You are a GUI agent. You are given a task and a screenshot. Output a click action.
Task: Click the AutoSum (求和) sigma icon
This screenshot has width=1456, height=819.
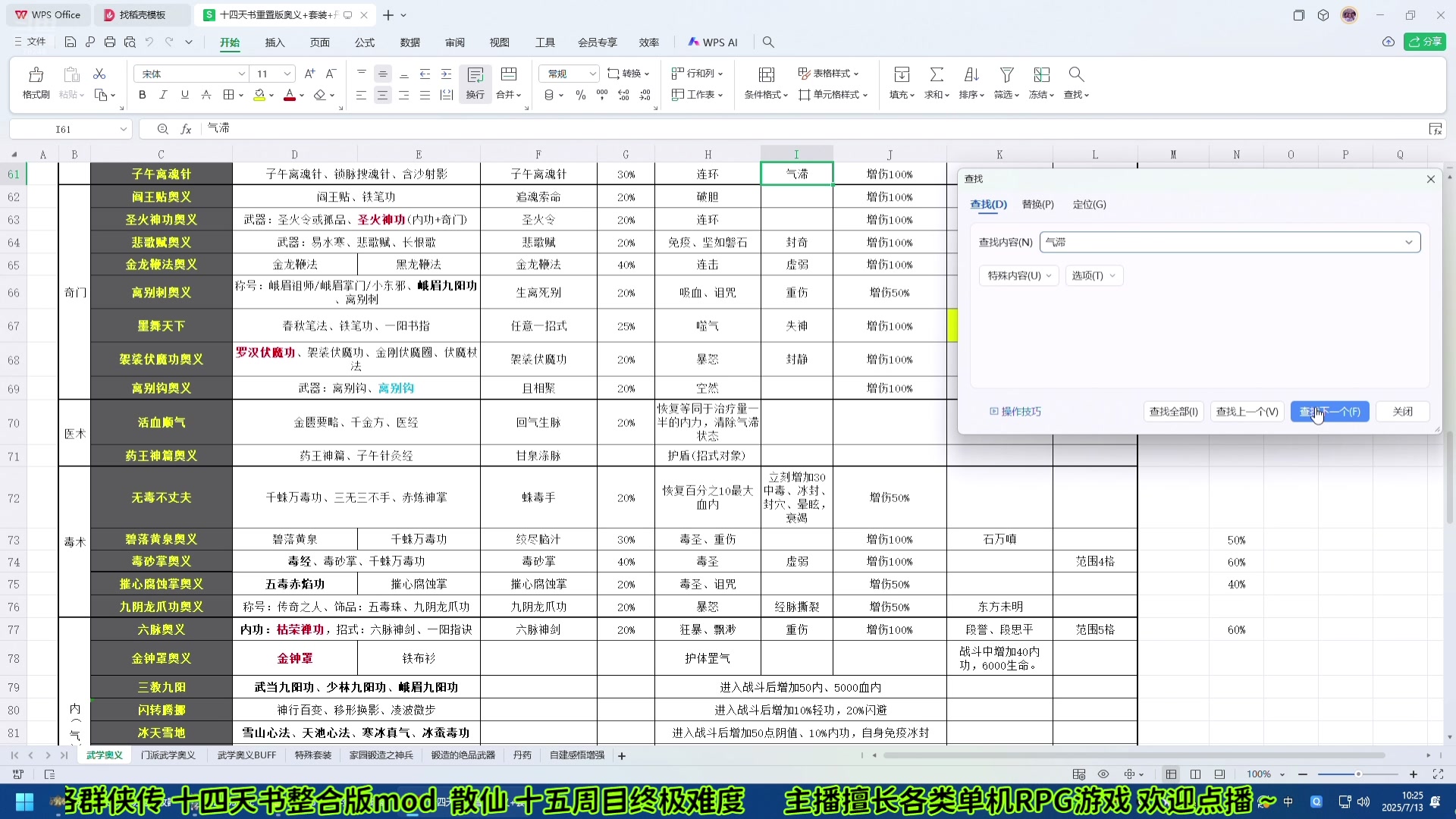(x=937, y=82)
